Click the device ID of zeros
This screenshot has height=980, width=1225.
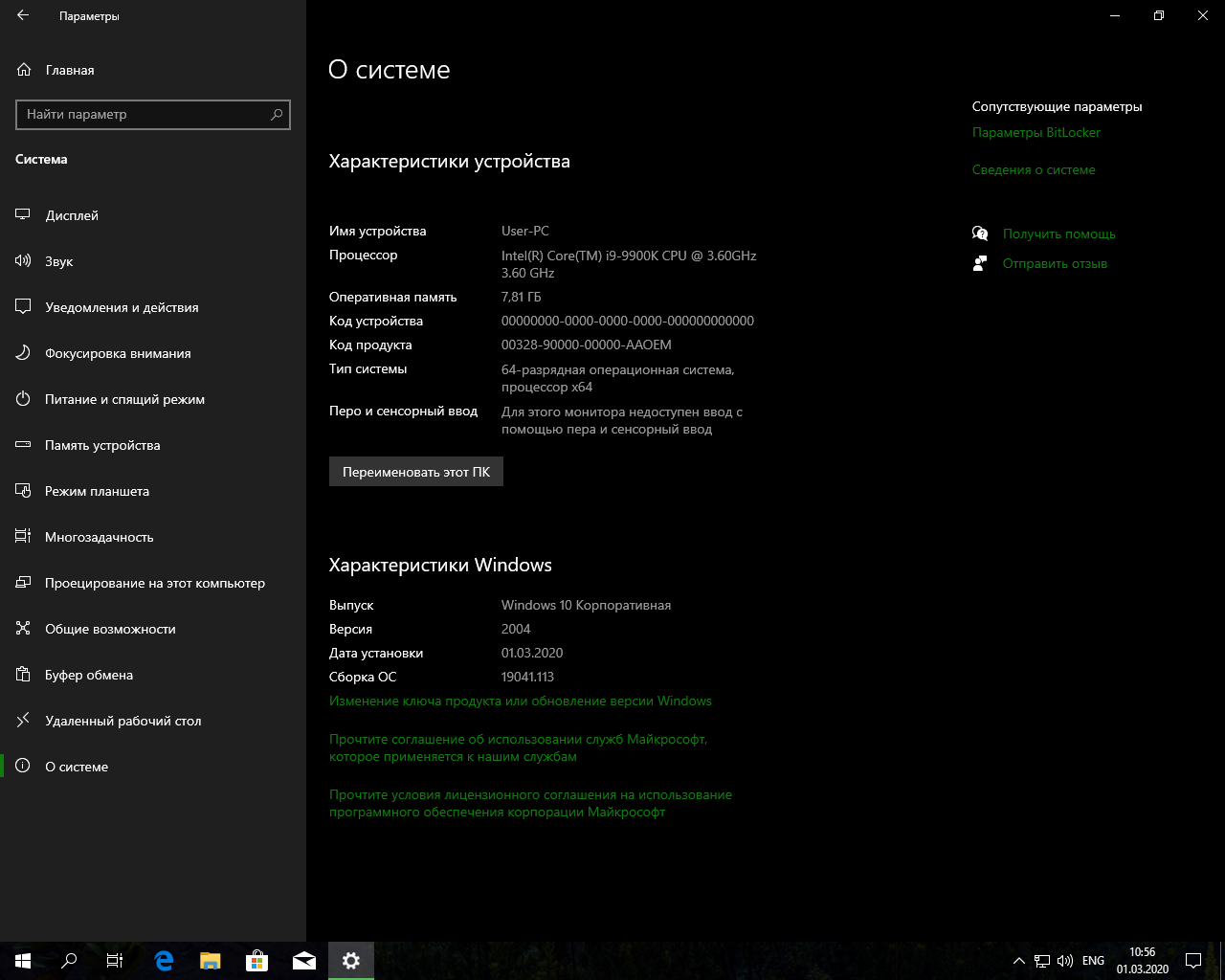point(628,321)
